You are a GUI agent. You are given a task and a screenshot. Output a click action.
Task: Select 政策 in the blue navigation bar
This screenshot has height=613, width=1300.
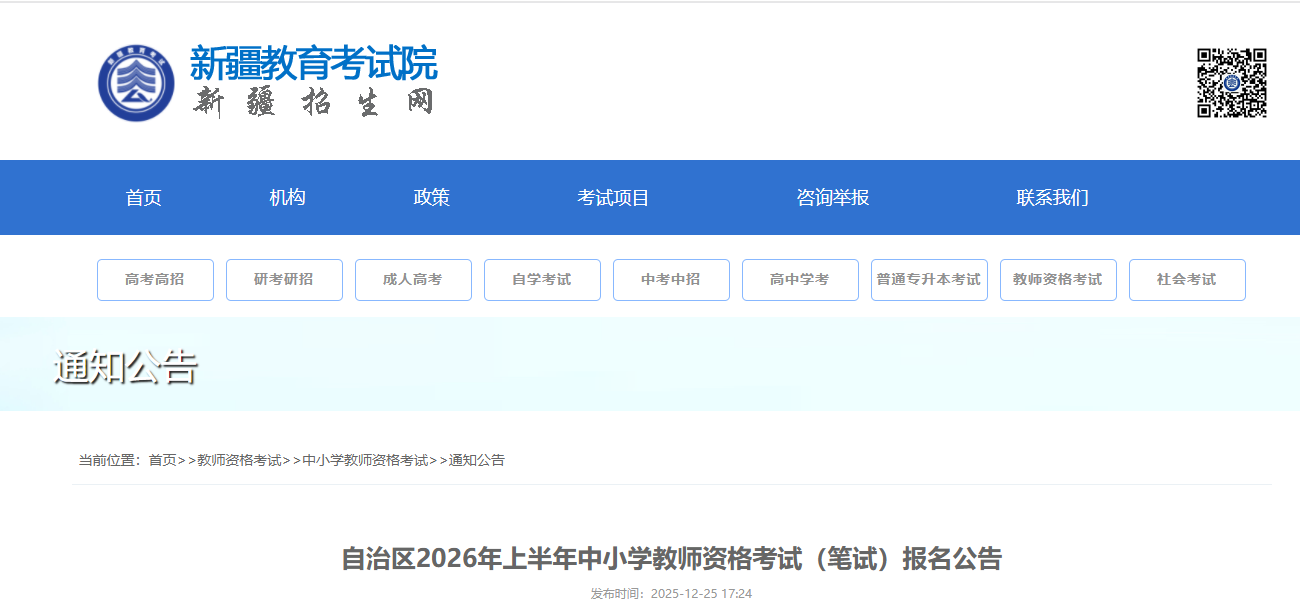[431, 198]
